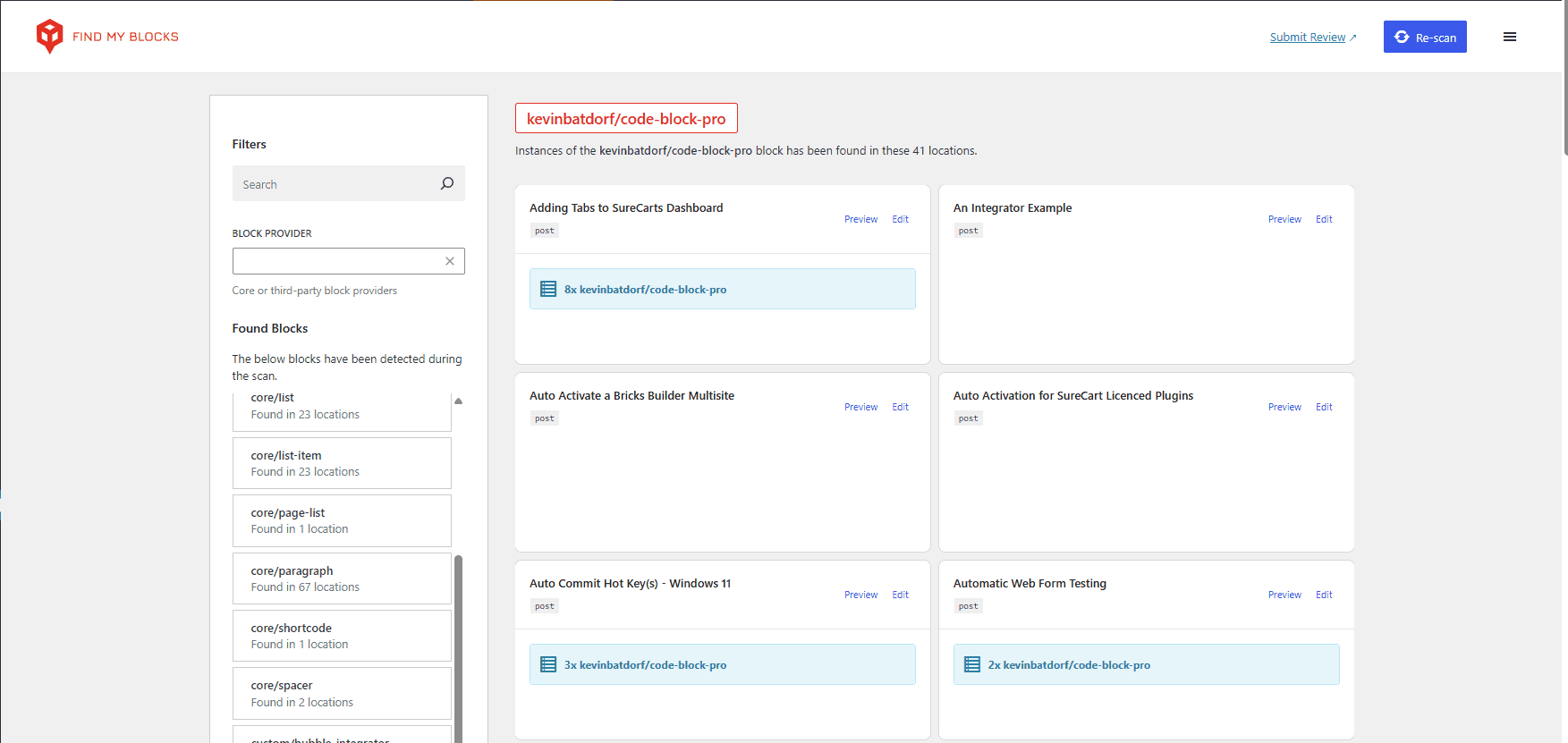1568x743 pixels.
Task: Click the 2x kevinbatdorf/code-block-pro row
Action: pyautogui.click(x=1147, y=664)
